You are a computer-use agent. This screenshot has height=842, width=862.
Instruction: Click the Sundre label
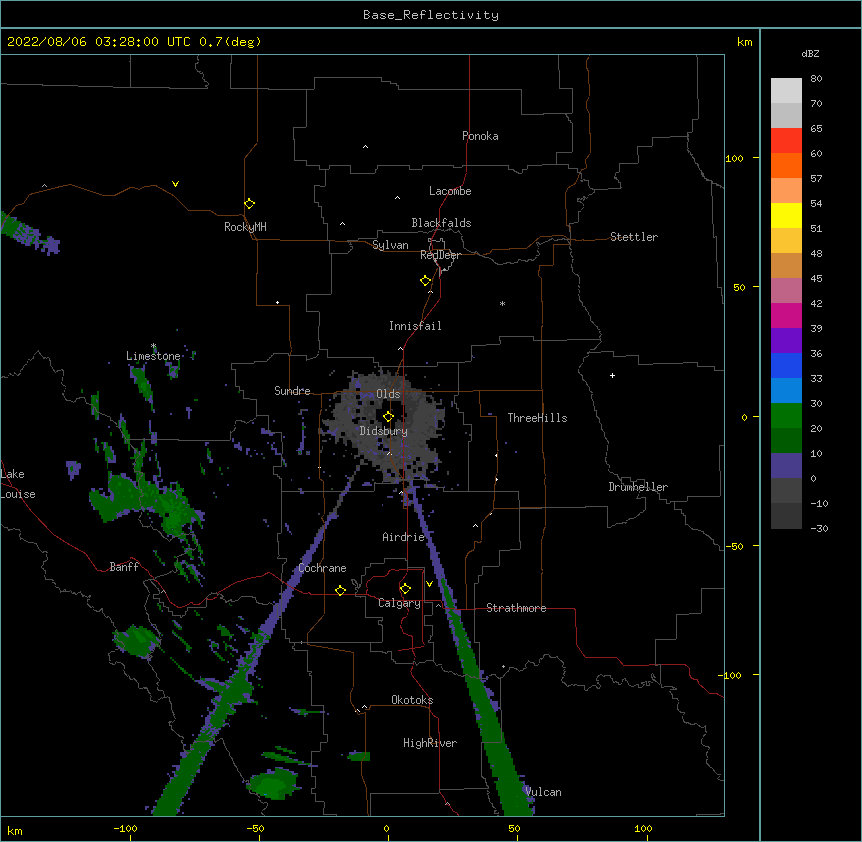[x=292, y=391]
